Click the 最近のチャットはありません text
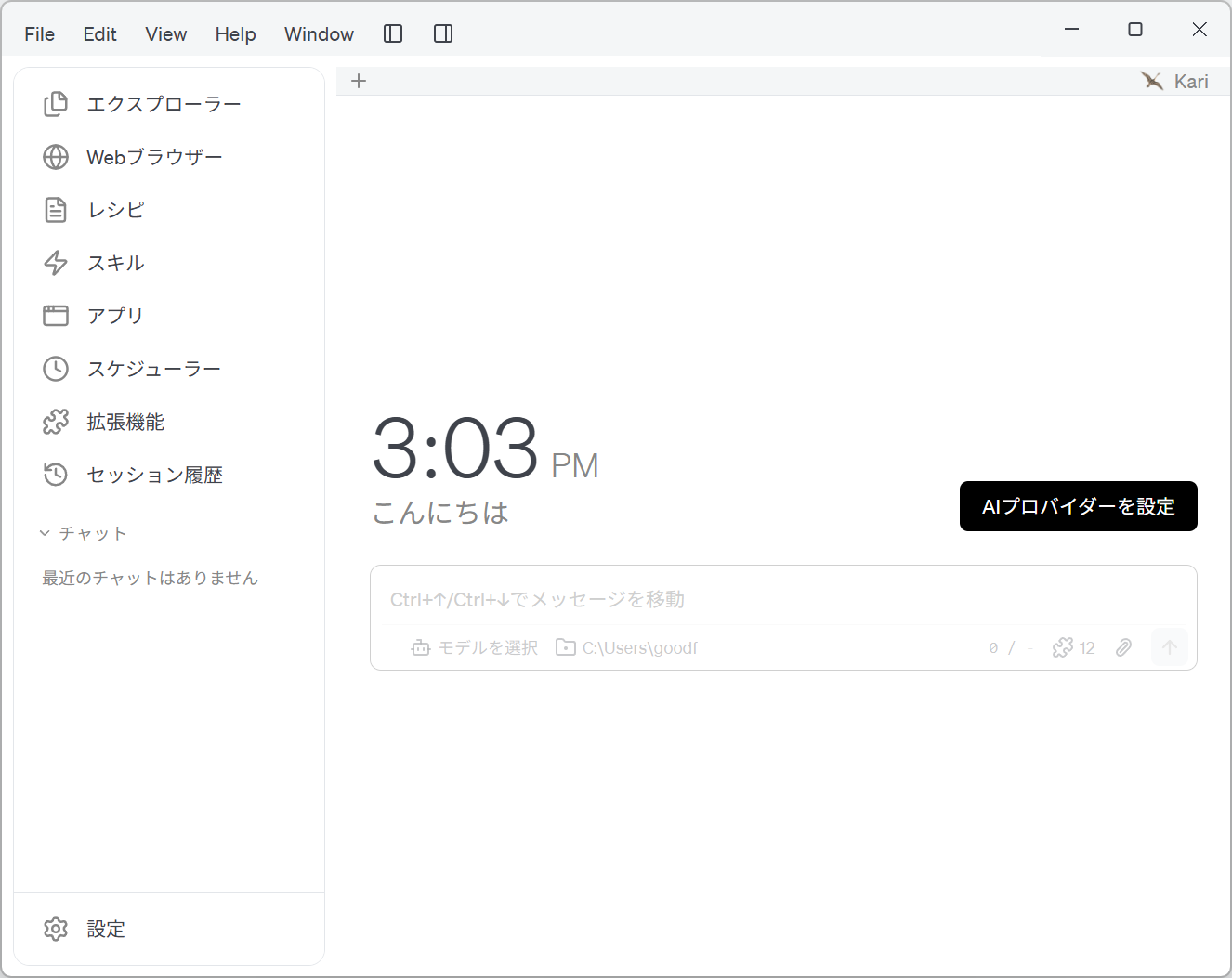The height and width of the screenshot is (978, 1232). coord(150,578)
